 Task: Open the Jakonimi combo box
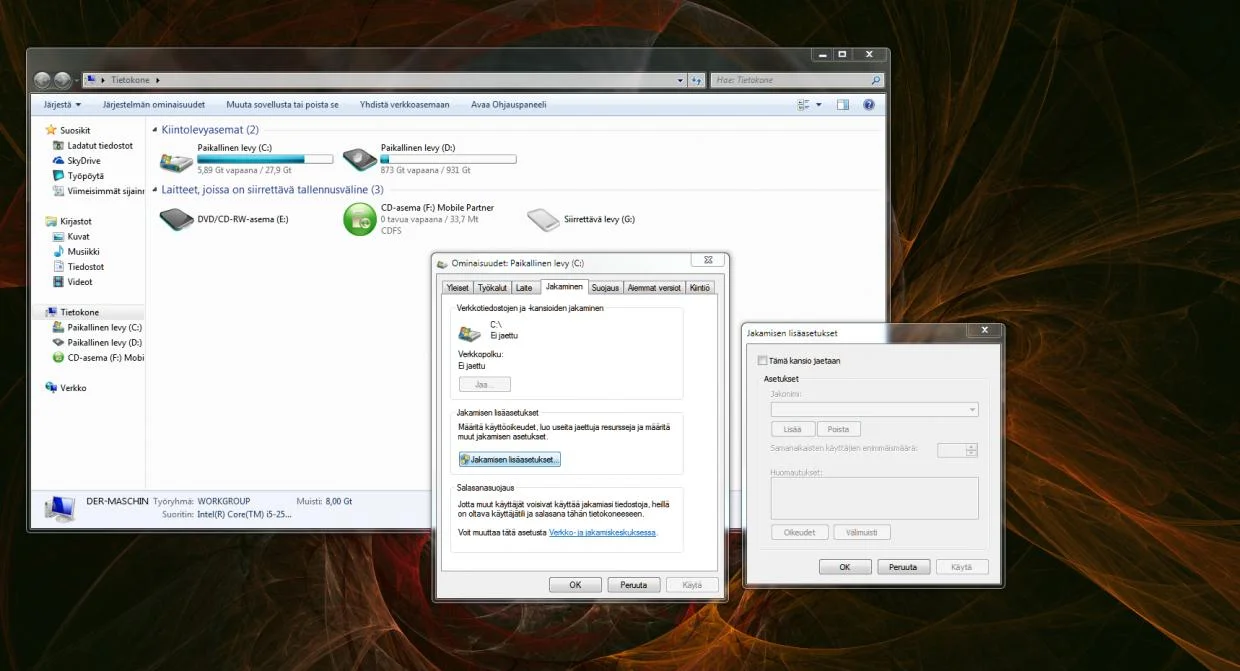coord(874,409)
